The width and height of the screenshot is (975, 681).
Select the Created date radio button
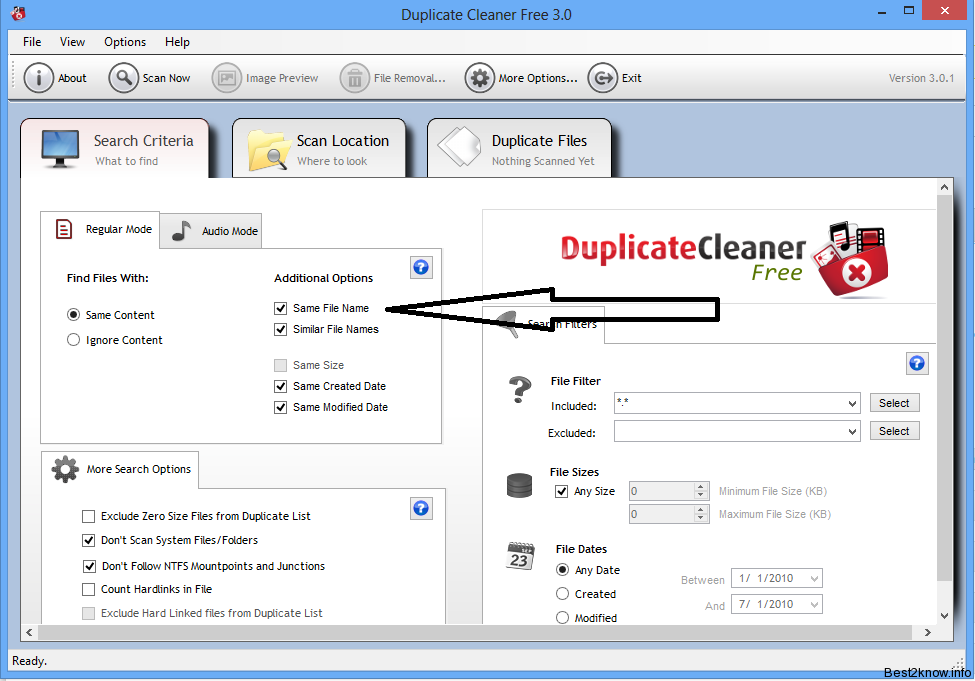point(562,594)
